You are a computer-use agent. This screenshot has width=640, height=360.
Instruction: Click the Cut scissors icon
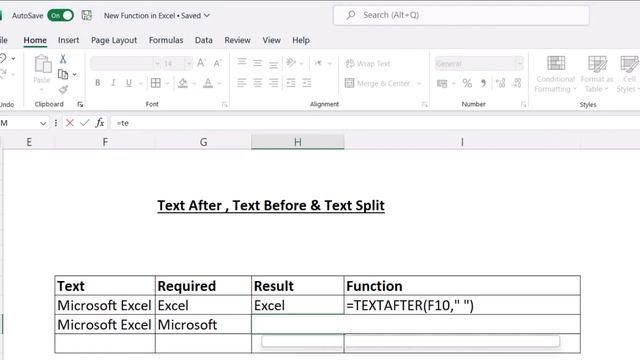click(63, 59)
